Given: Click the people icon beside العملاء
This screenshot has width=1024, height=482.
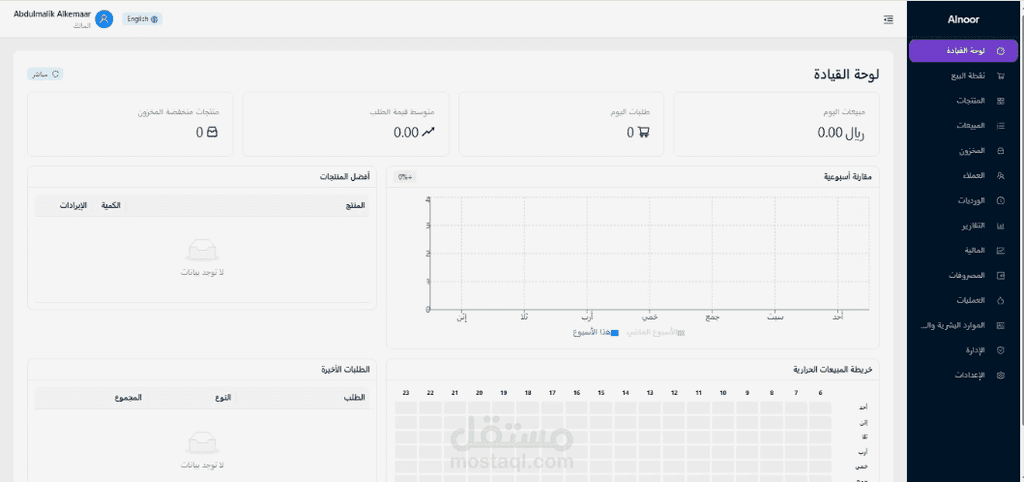Looking at the screenshot, I should point(1000,176).
